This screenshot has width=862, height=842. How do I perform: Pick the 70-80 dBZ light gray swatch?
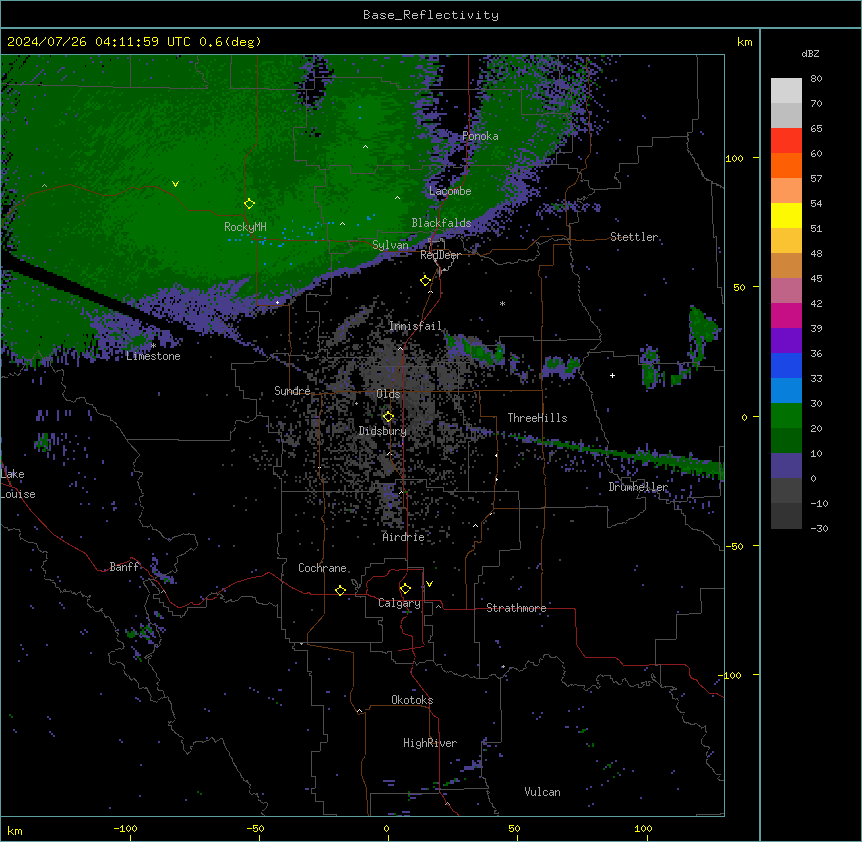click(x=786, y=91)
